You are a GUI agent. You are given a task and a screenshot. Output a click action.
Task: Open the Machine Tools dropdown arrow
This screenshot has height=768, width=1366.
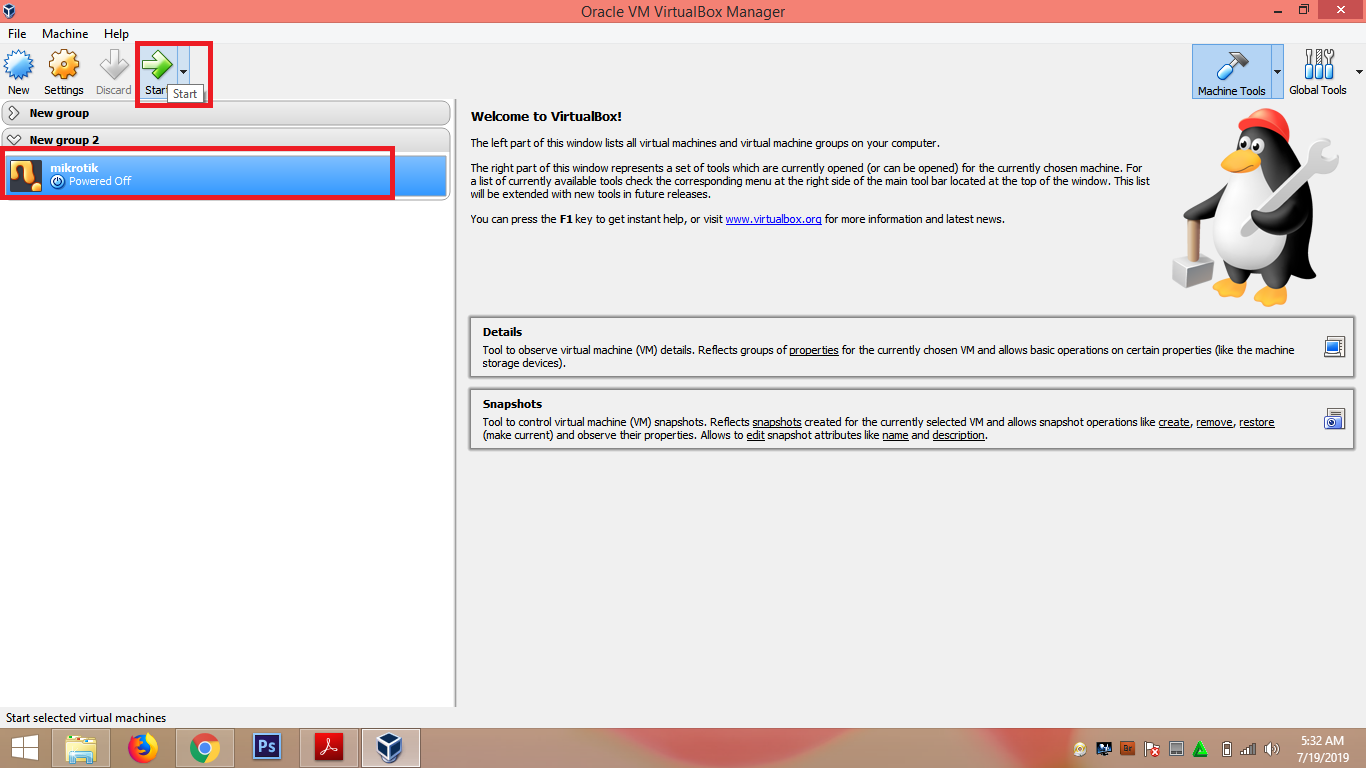1277,72
